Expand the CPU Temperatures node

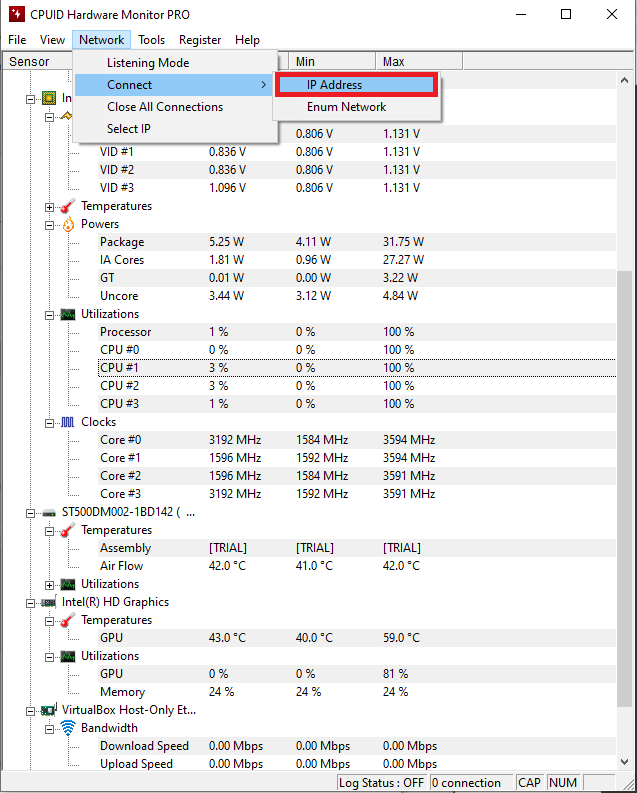point(50,207)
